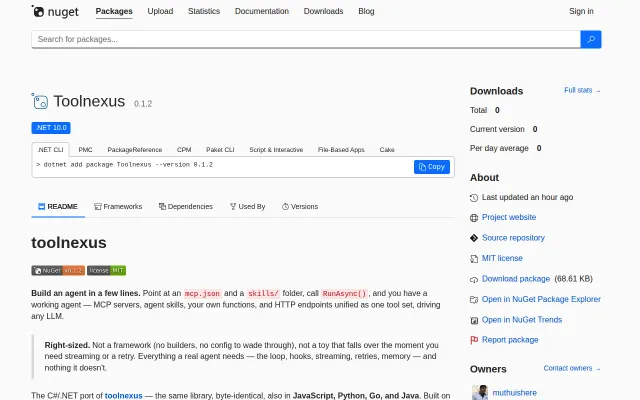Switch to Script & Interactive tab

[x=276, y=150]
